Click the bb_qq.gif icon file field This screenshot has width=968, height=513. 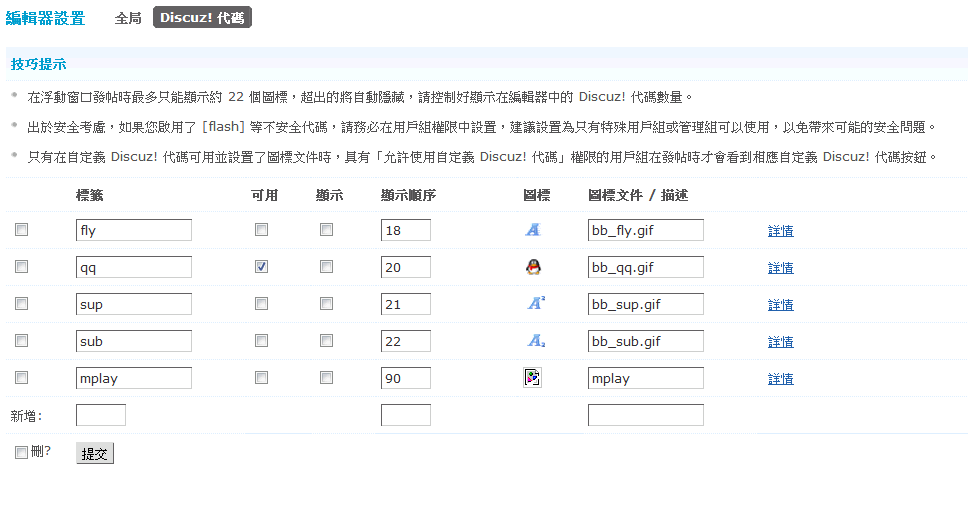pos(646,267)
